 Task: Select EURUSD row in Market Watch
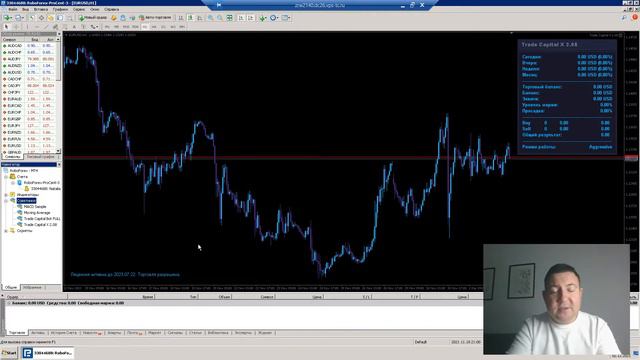[29, 145]
